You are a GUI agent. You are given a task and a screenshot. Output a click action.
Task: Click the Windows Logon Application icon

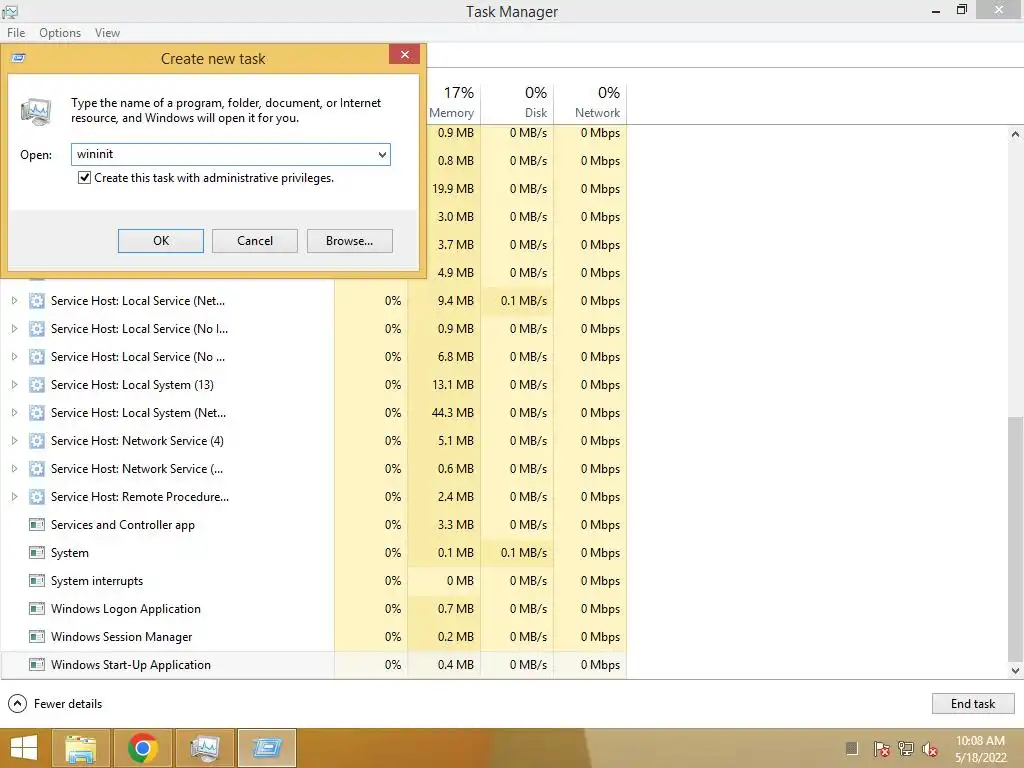pyautogui.click(x=37, y=609)
